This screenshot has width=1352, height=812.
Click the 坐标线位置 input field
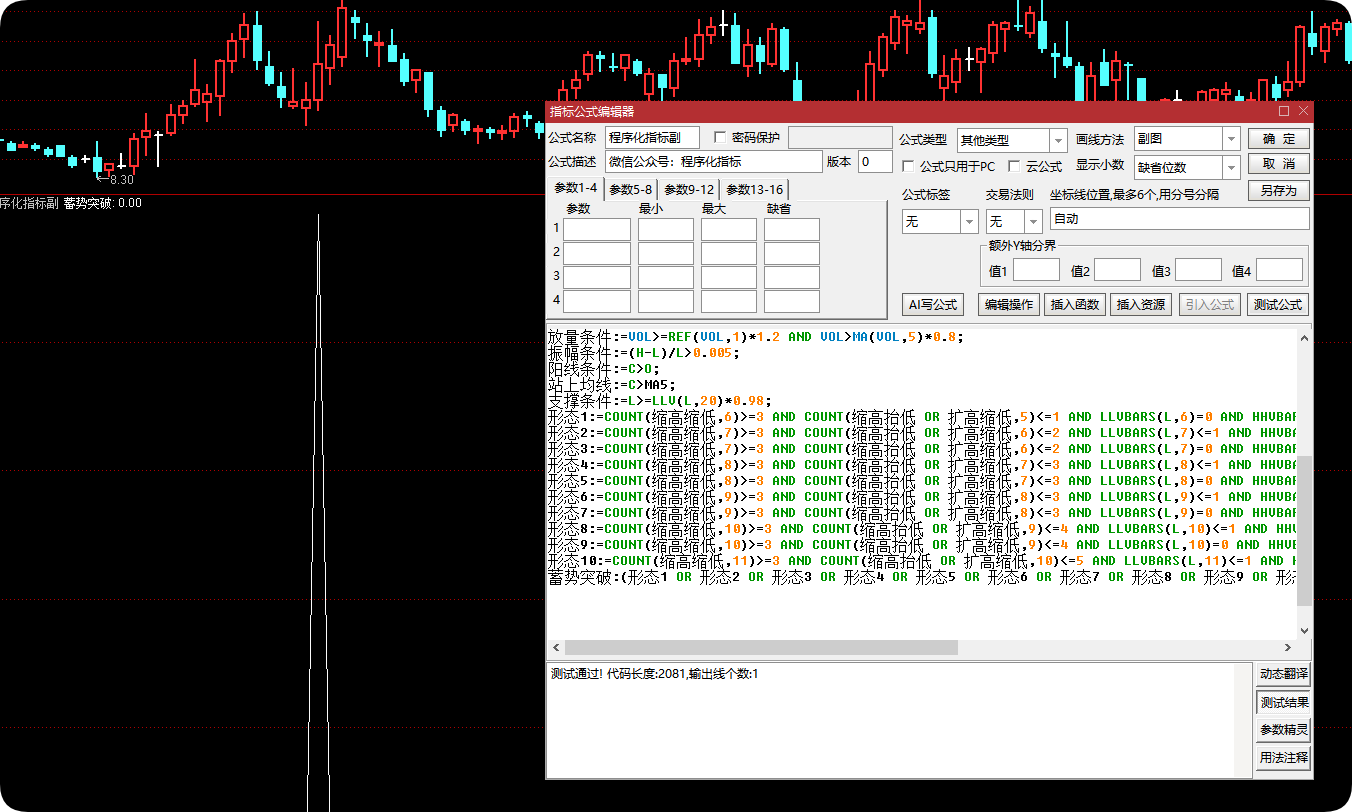(x=1179, y=219)
